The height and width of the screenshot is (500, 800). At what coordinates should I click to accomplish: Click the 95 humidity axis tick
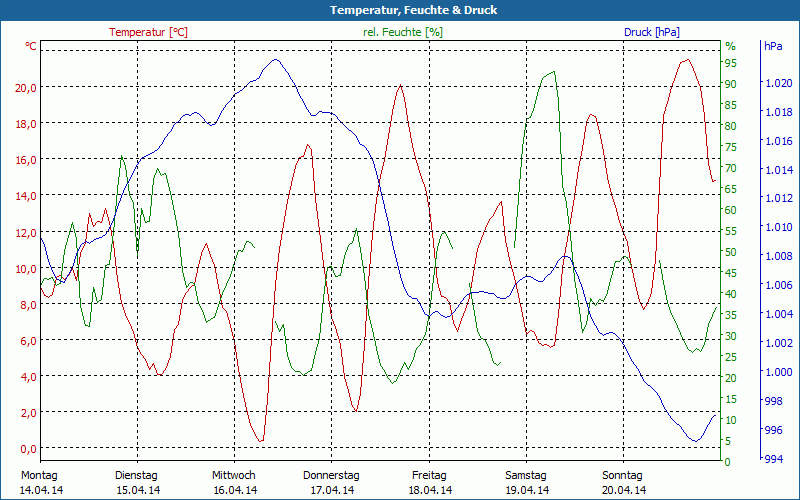point(731,63)
